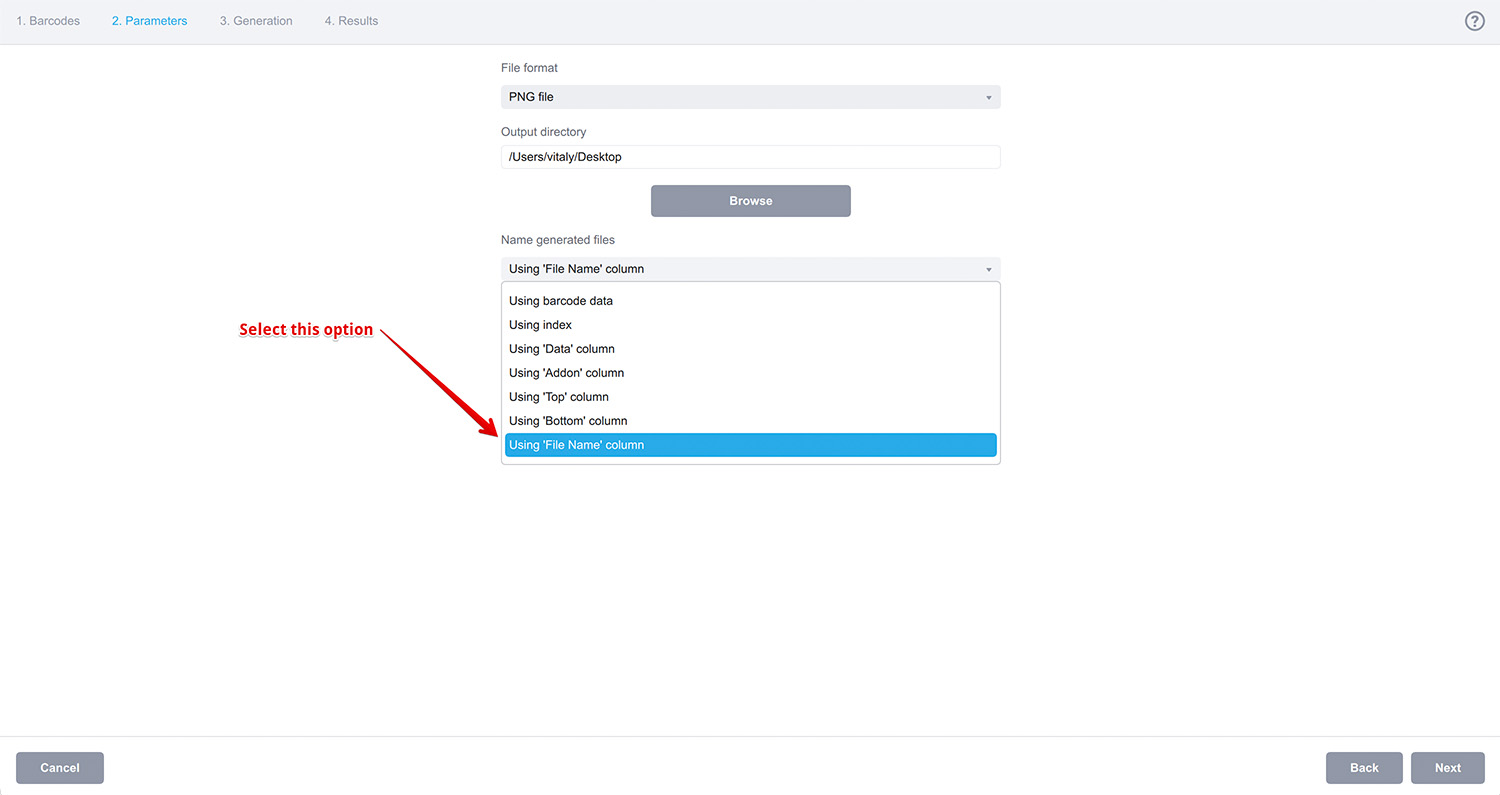
Task: Click the Output directory path field
Action: click(x=750, y=157)
